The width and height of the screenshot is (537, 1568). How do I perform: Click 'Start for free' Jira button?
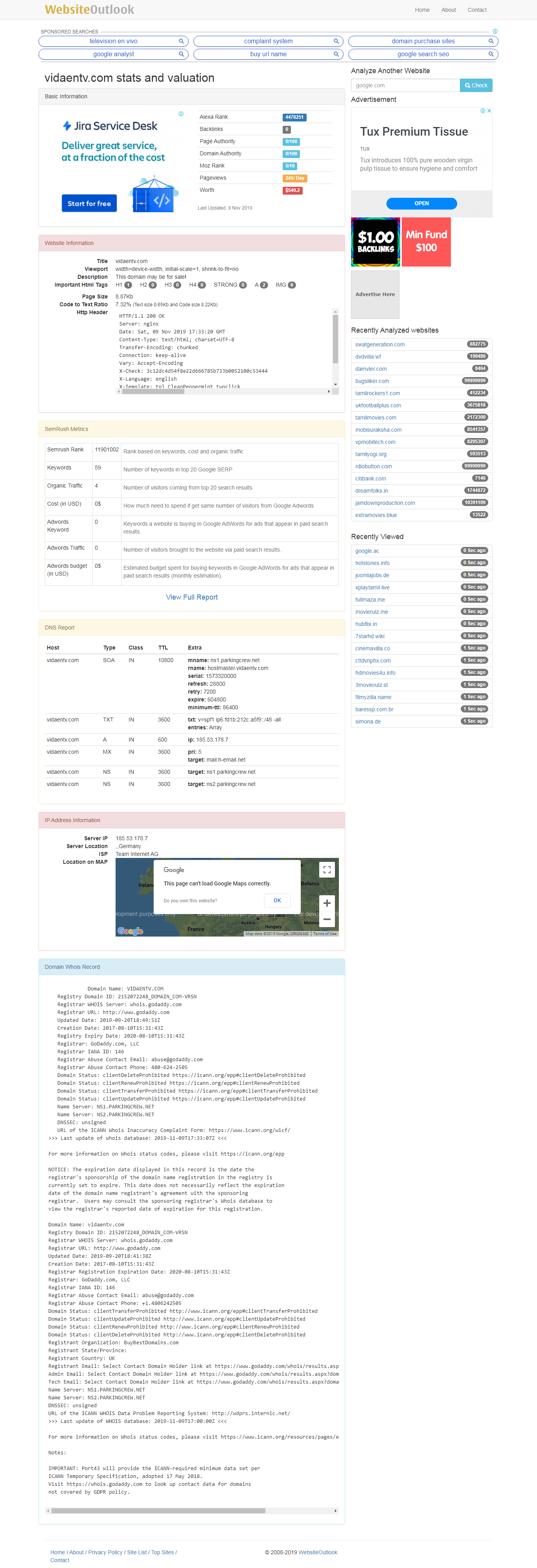[x=89, y=203]
